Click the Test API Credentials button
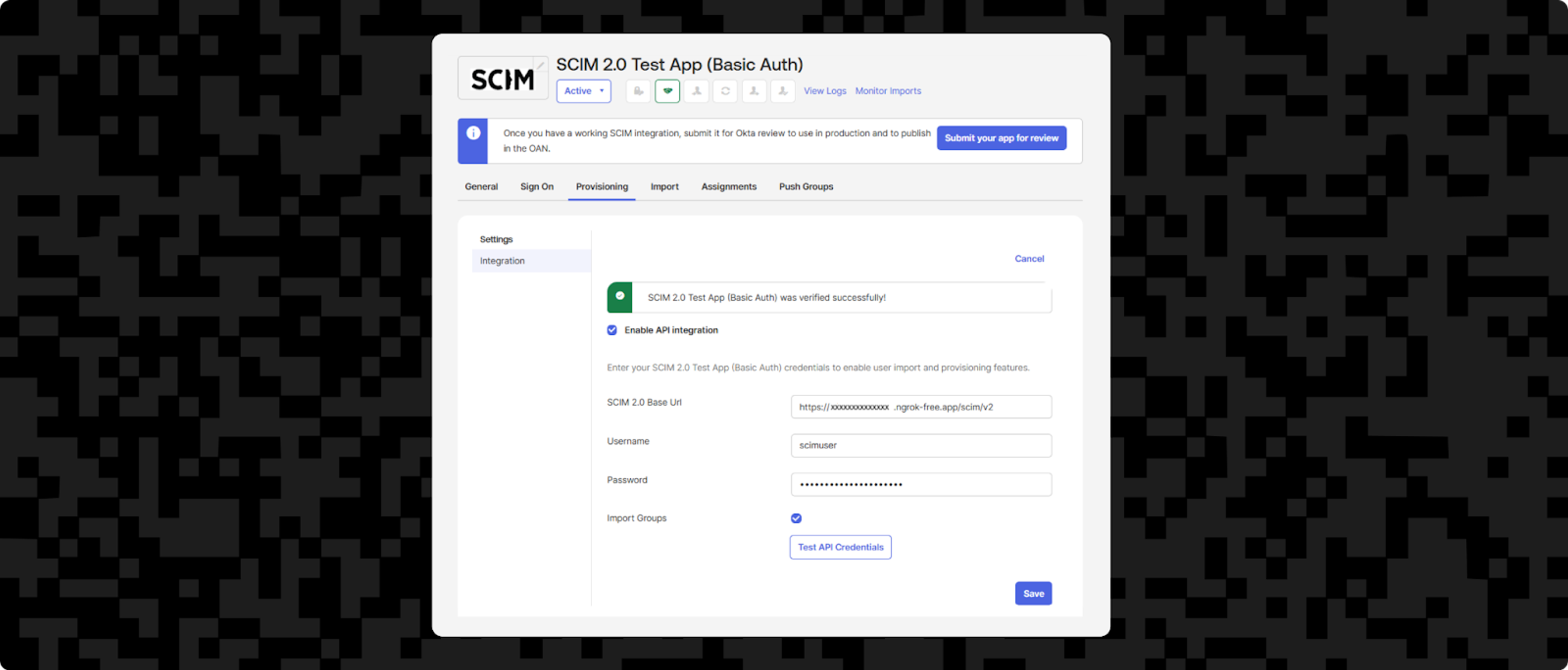The height and width of the screenshot is (670, 1568). (x=840, y=547)
